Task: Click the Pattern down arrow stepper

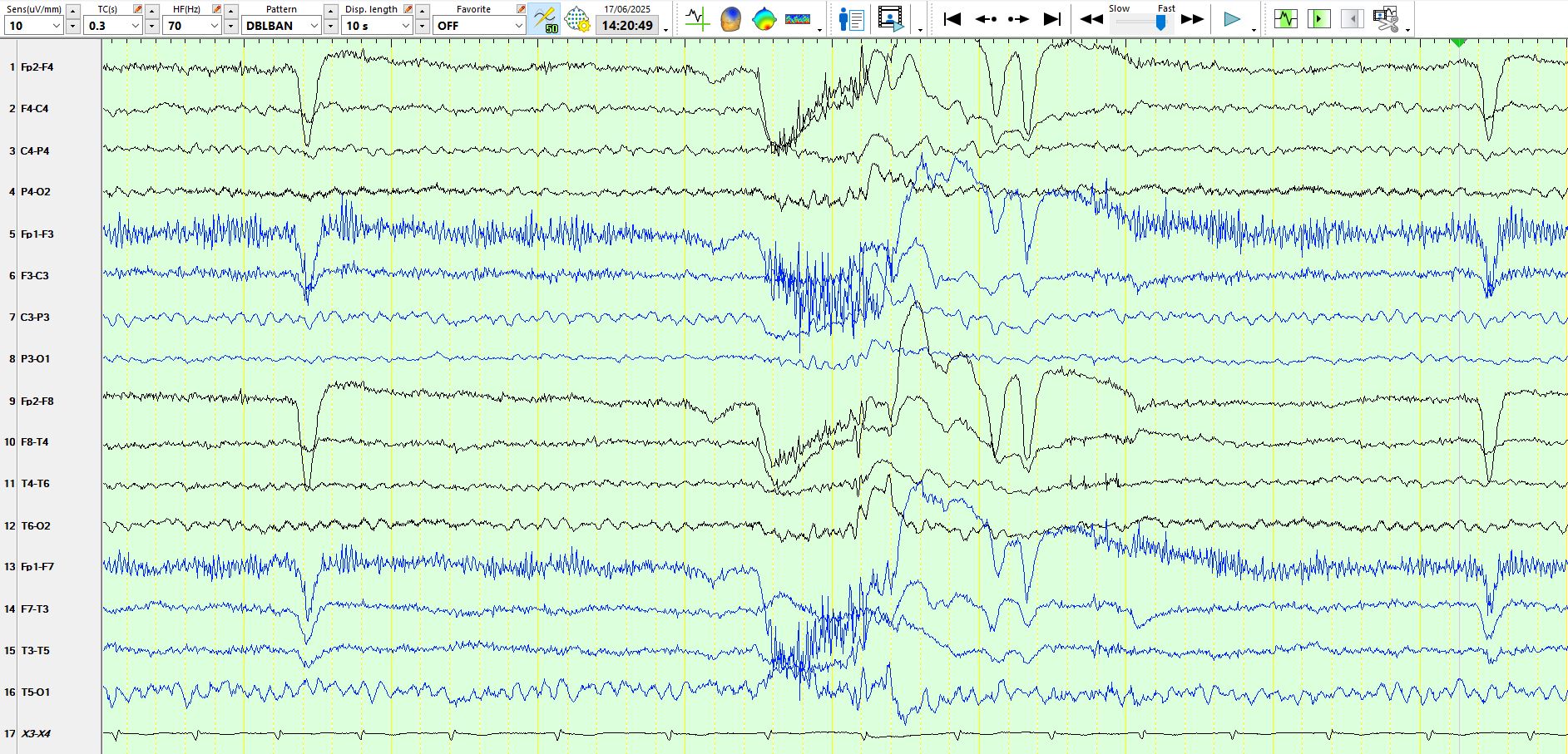Action: (x=331, y=27)
